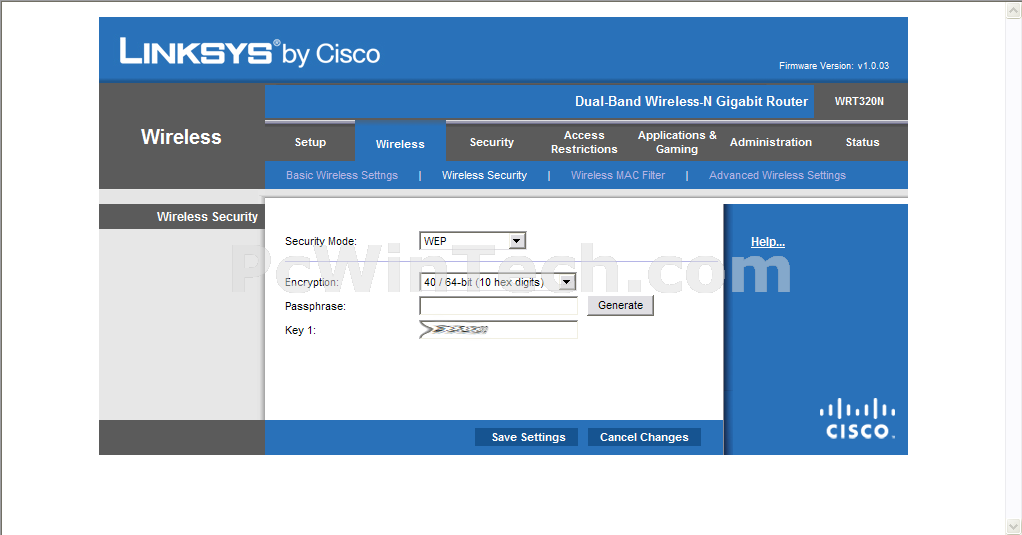Click the Dual-Band Wireless-N Gigabit Router title
The width and height of the screenshot is (1022, 535).
[691, 102]
